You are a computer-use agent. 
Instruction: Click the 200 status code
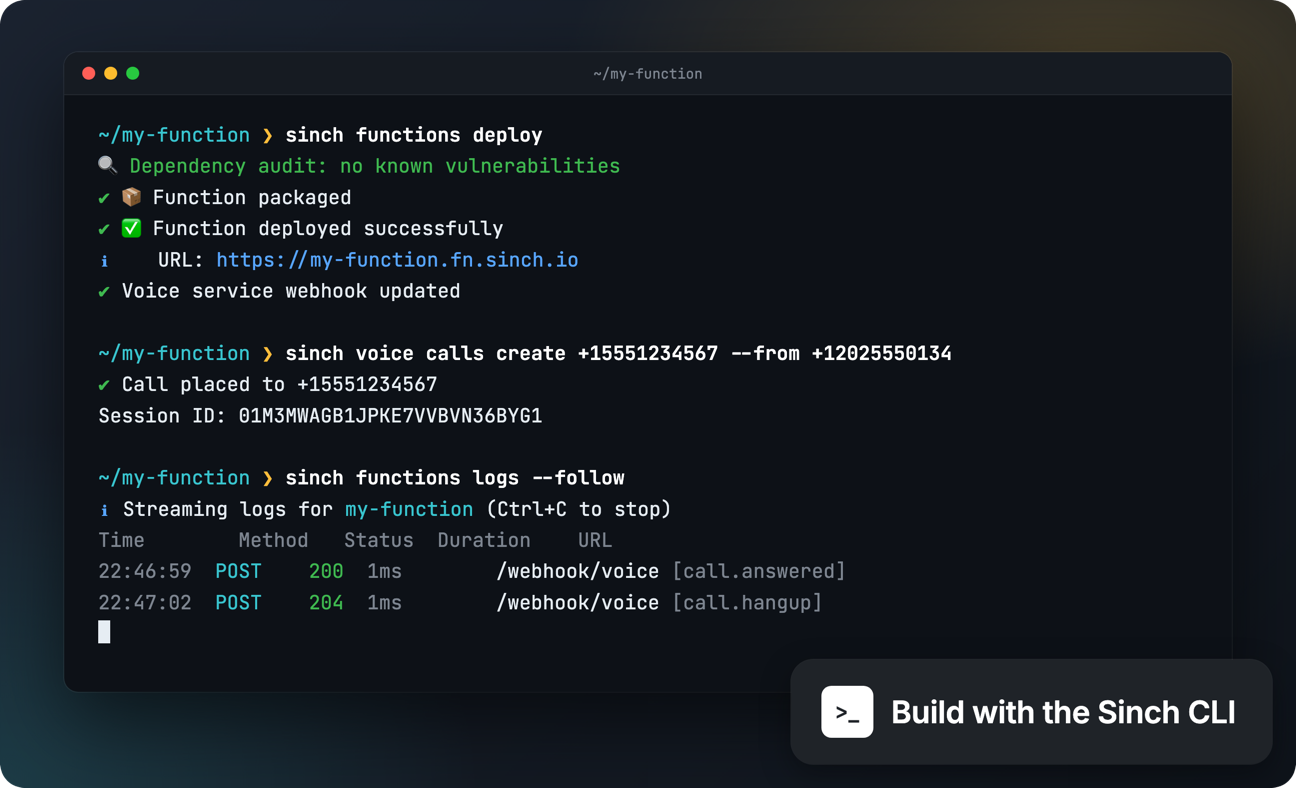pyautogui.click(x=326, y=571)
